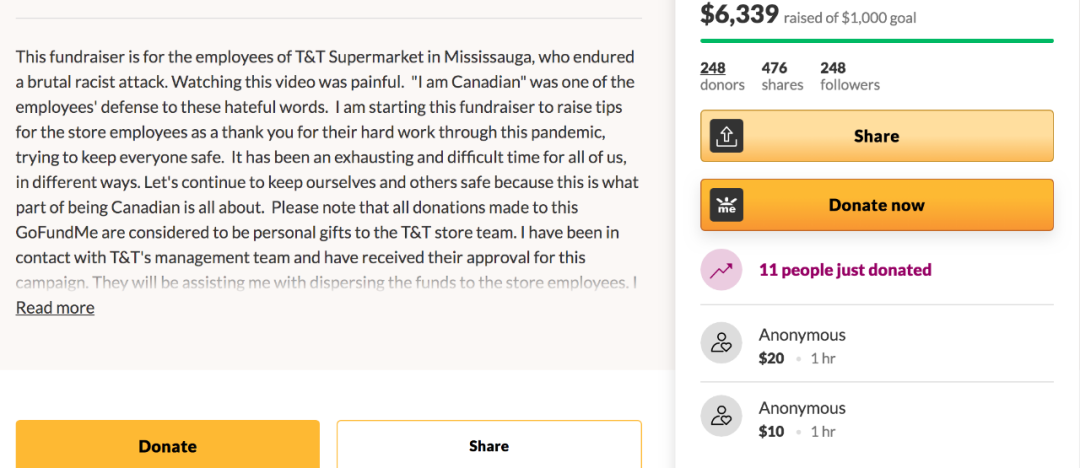The image size is (1080, 468).
Task: Click the '11 people just donated' notice
Action: pyautogui.click(x=845, y=270)
